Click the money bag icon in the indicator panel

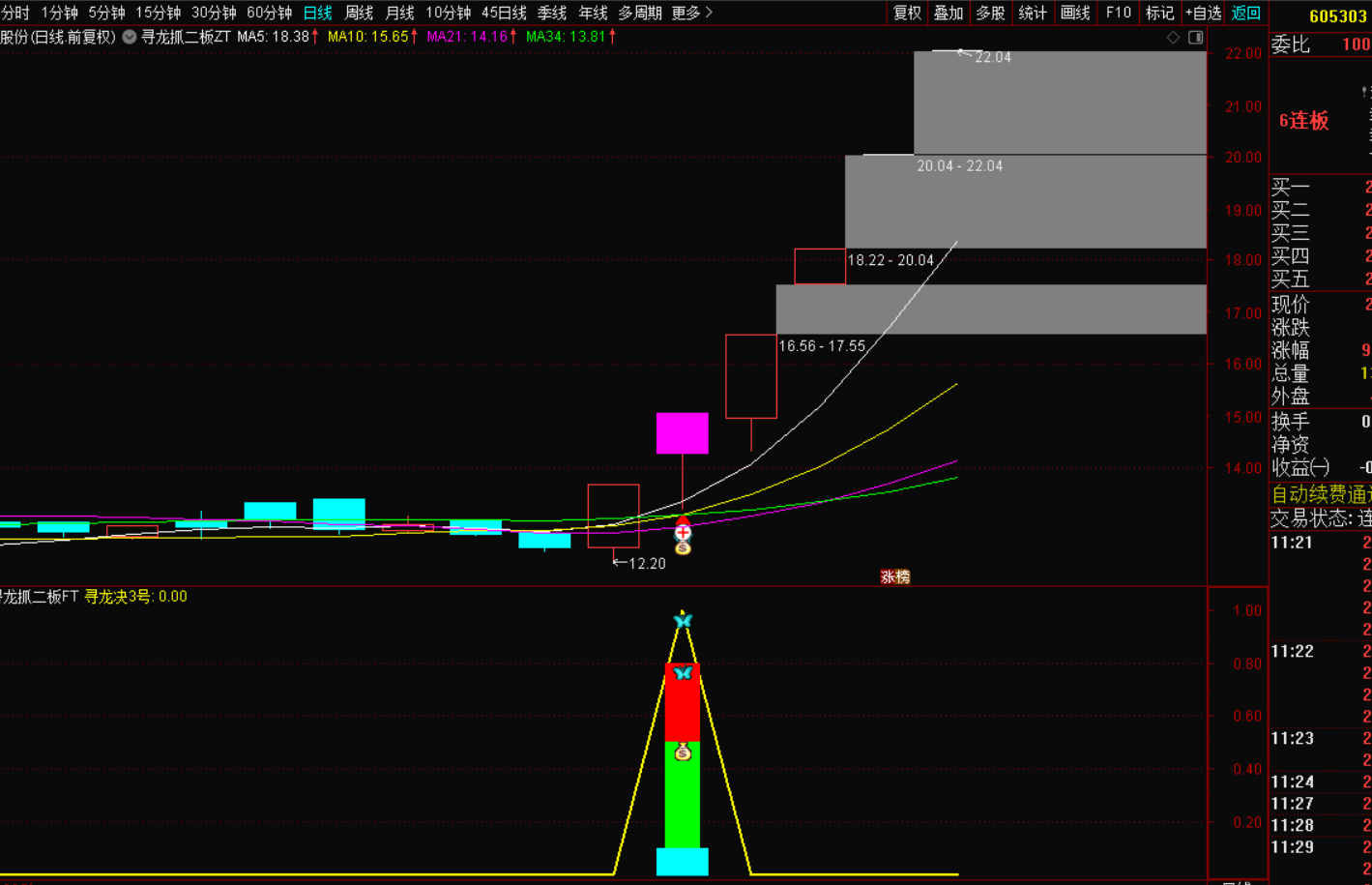(x=683, y=752)
